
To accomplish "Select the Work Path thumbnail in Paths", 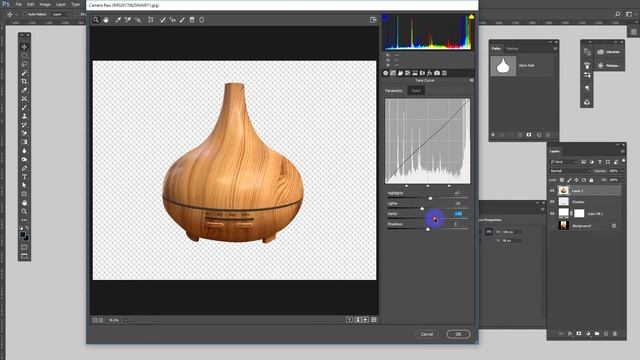I will click(503, 66).
